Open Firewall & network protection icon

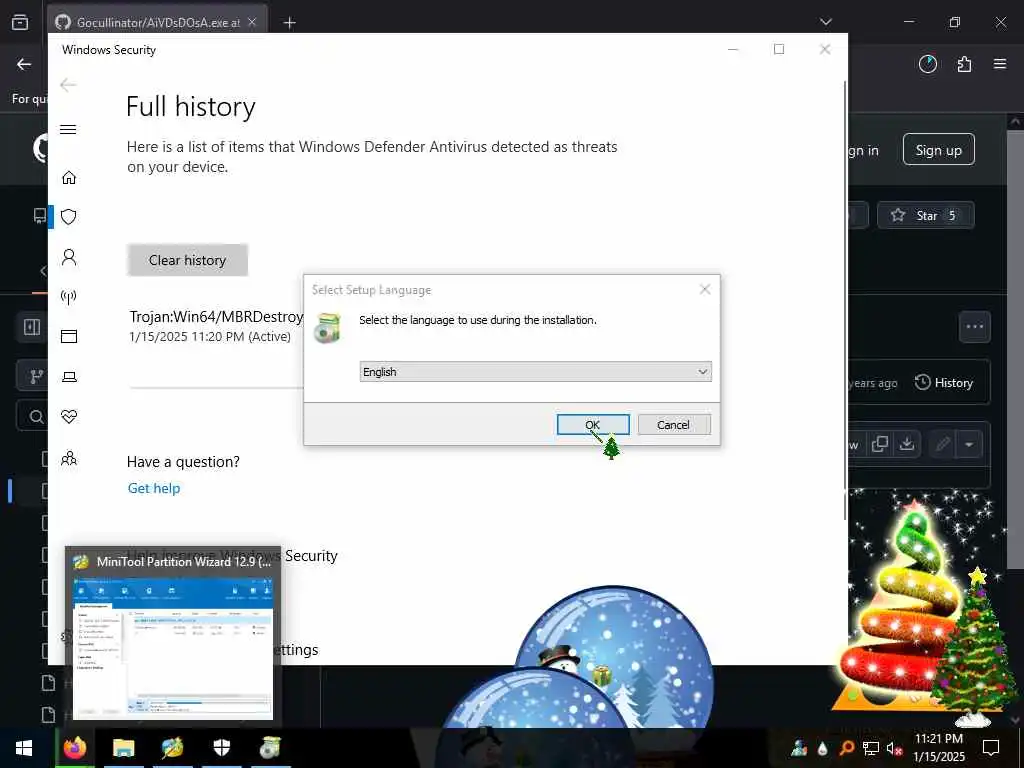[69, 297]
